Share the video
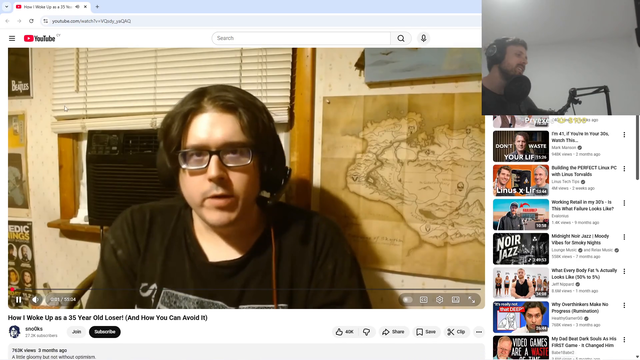Viewport: 640px width, 360px height. tap(393, 332)
